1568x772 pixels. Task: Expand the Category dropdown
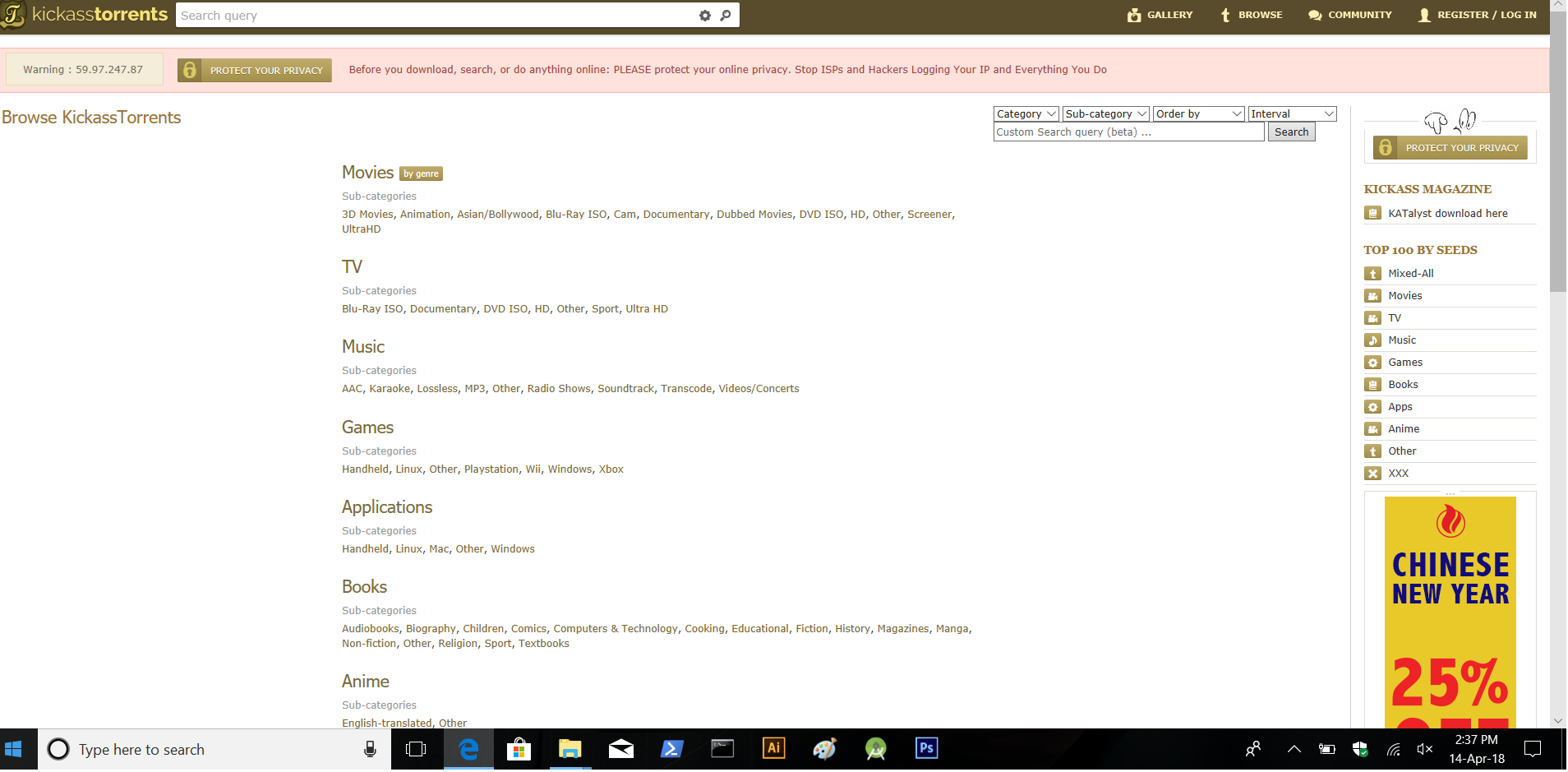click(x=1026, y=114)
